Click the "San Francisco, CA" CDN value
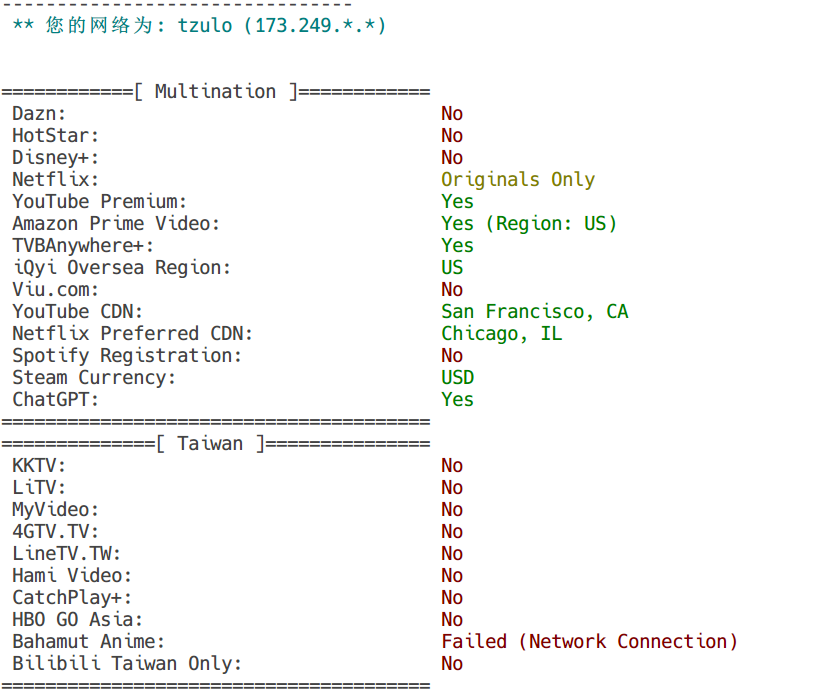835x692 pixels. pos(534,312)
